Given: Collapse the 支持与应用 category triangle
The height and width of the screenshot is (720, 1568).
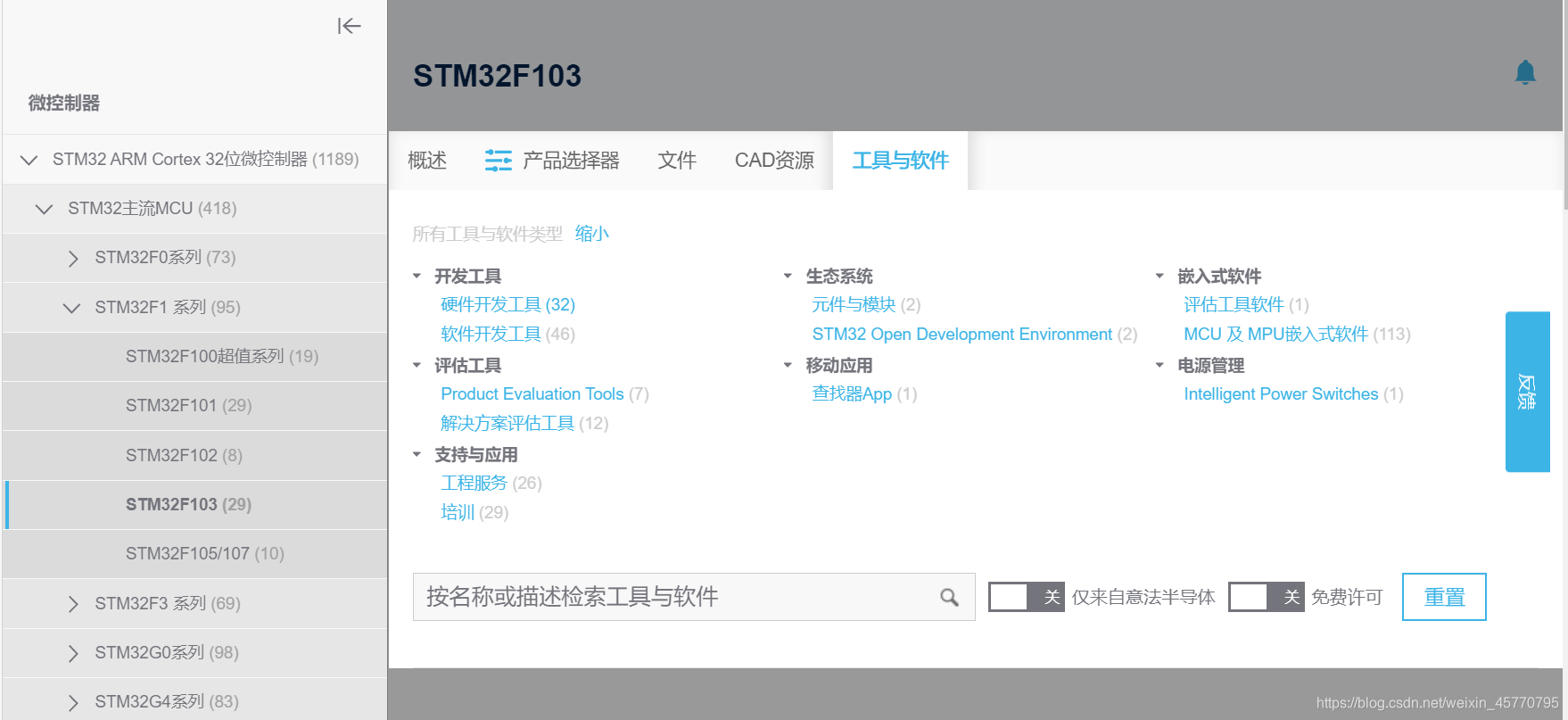Looking at the screenshot, I should 417,455.
